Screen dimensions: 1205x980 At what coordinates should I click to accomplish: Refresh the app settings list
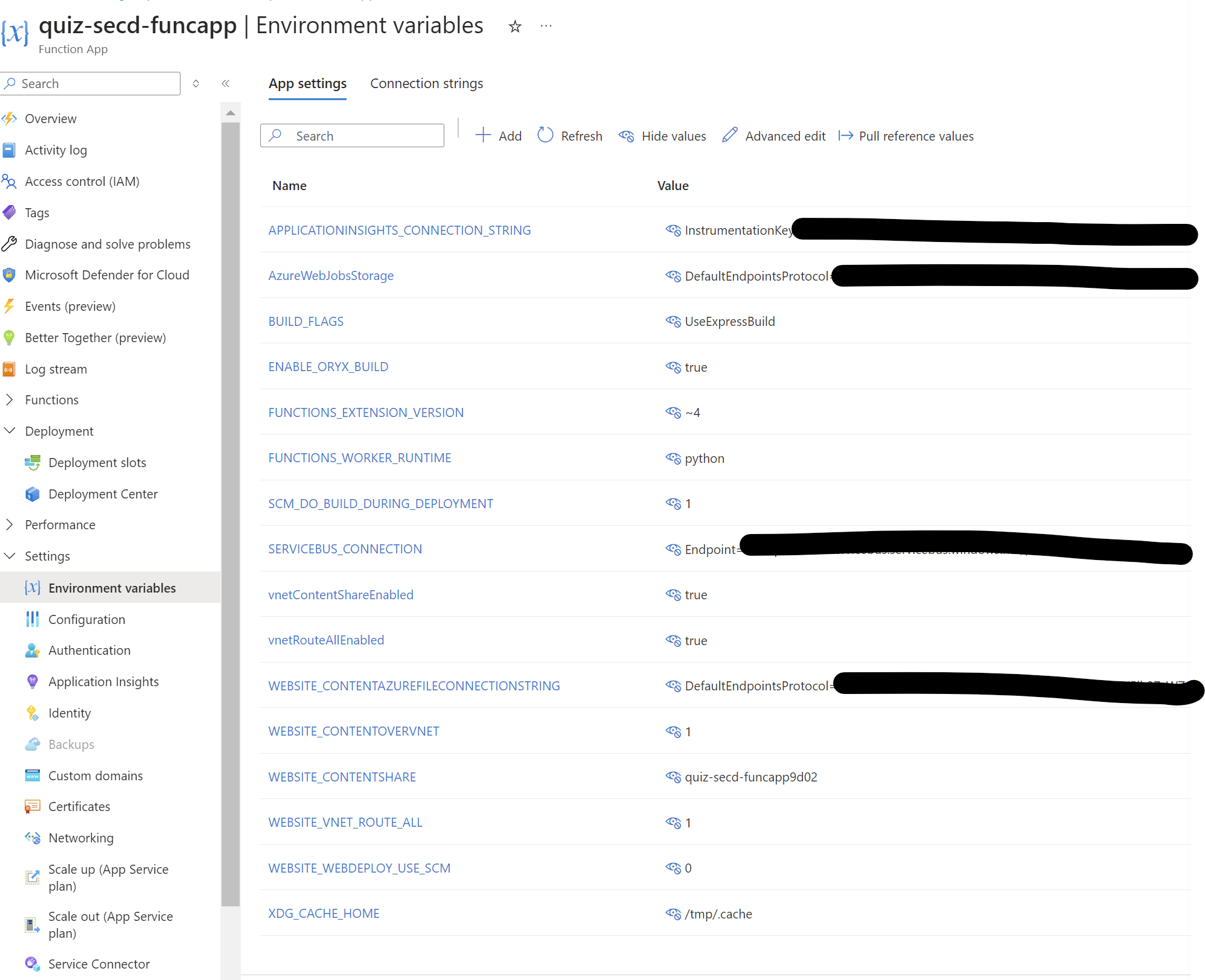(x=570, y=136)
